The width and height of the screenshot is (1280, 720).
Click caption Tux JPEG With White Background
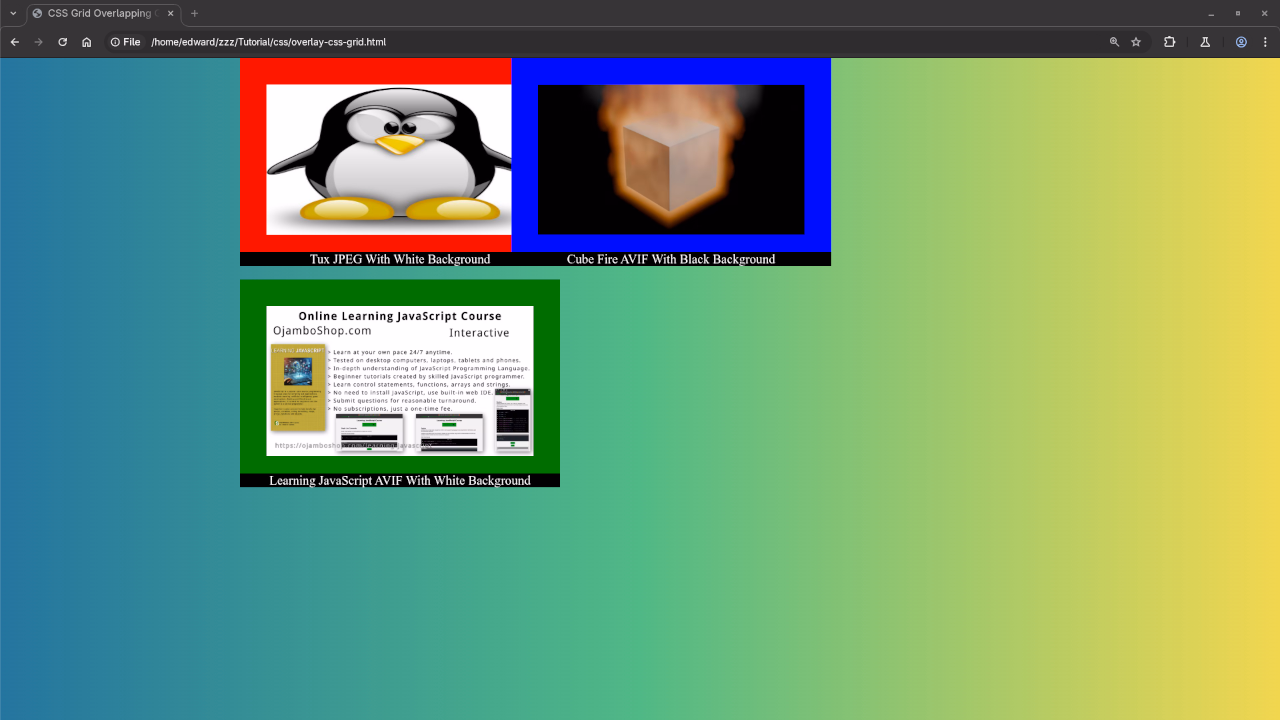pos(400,259)
